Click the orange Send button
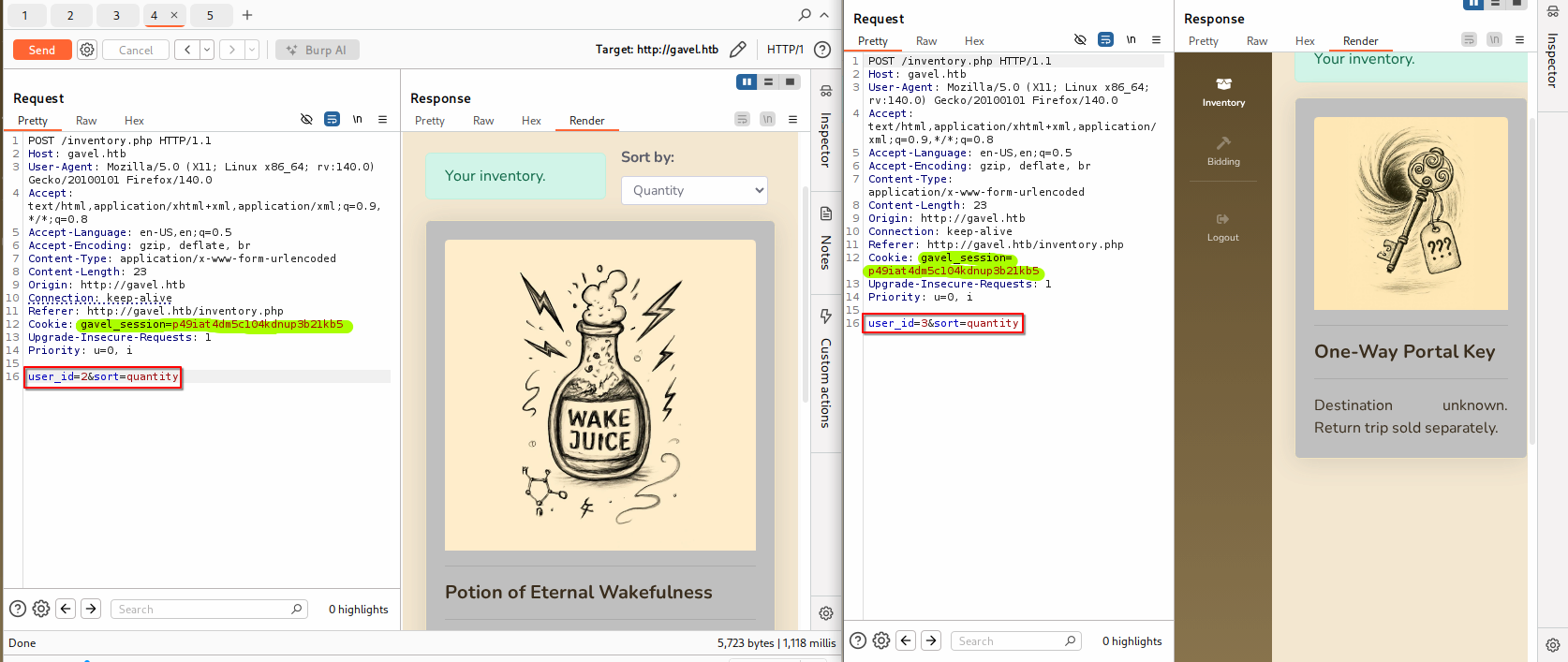 tap(42, 50)
